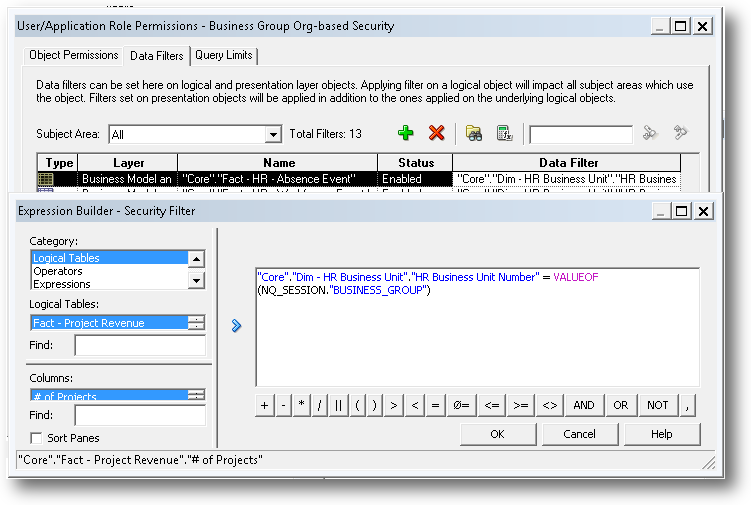This screenshot has width=751, height=505.
Task: Close the Expression Builder window
Action: coord(703,211)
